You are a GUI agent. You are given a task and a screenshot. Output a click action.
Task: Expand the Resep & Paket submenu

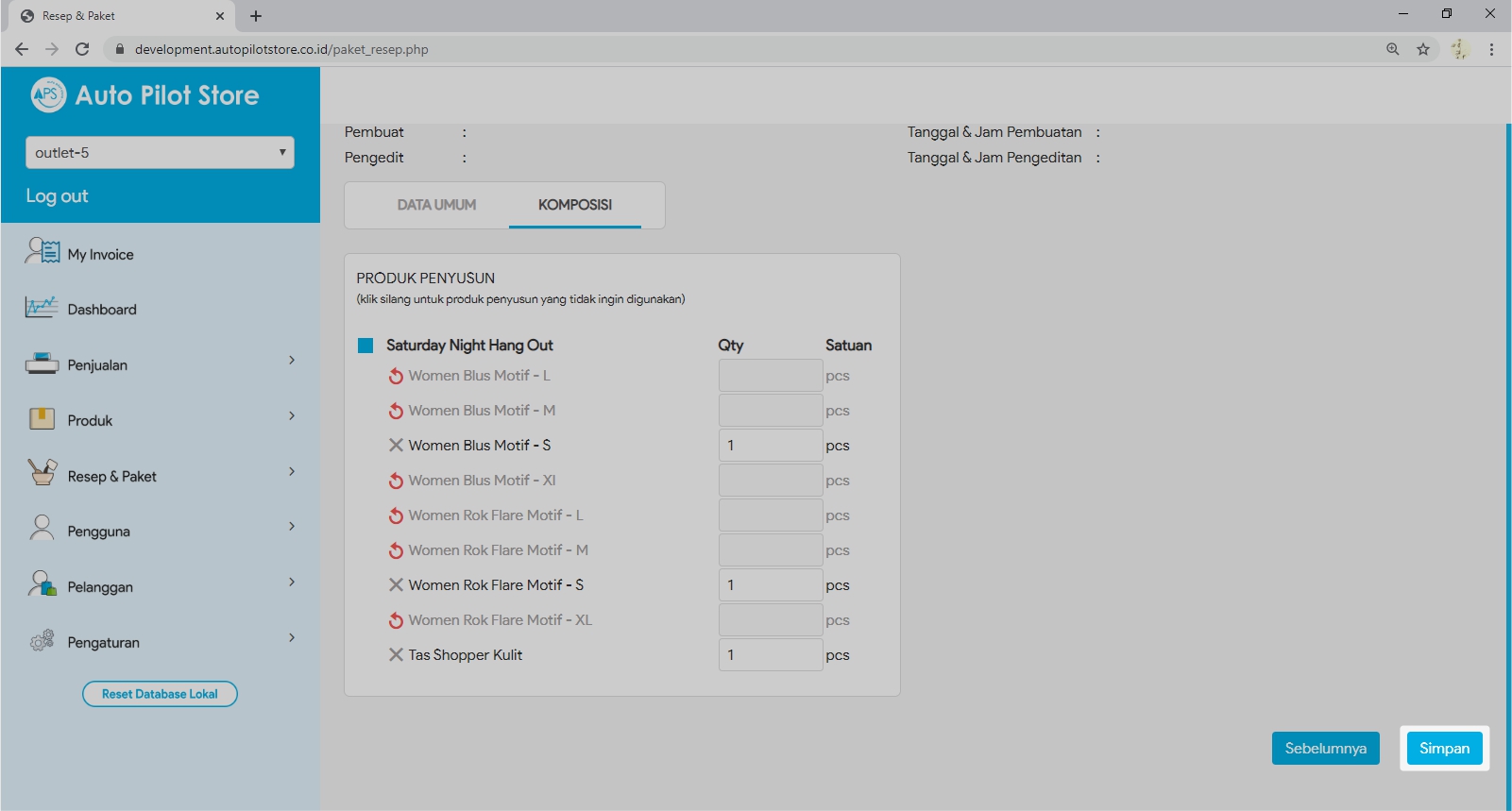tap(292, 471)
